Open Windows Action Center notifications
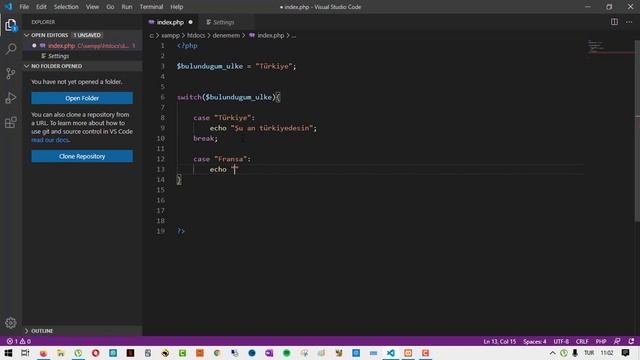Viewport: 640px width, 360px height. point(625,353)
